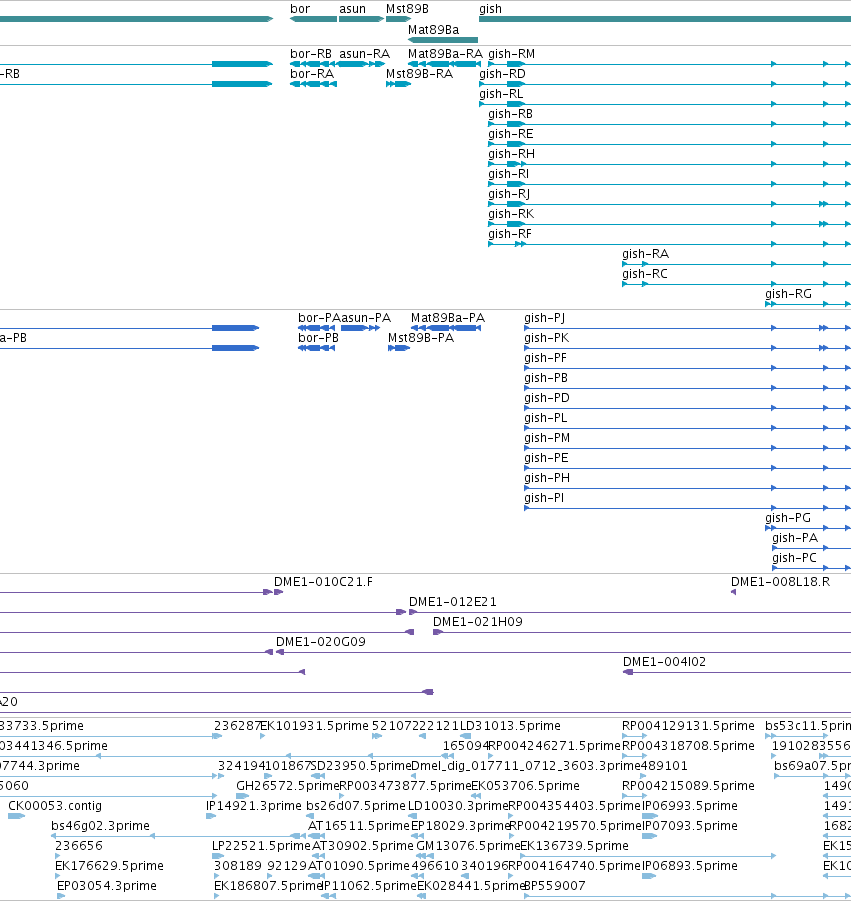Click the Mat89Ba gene label

click(433, 29)
